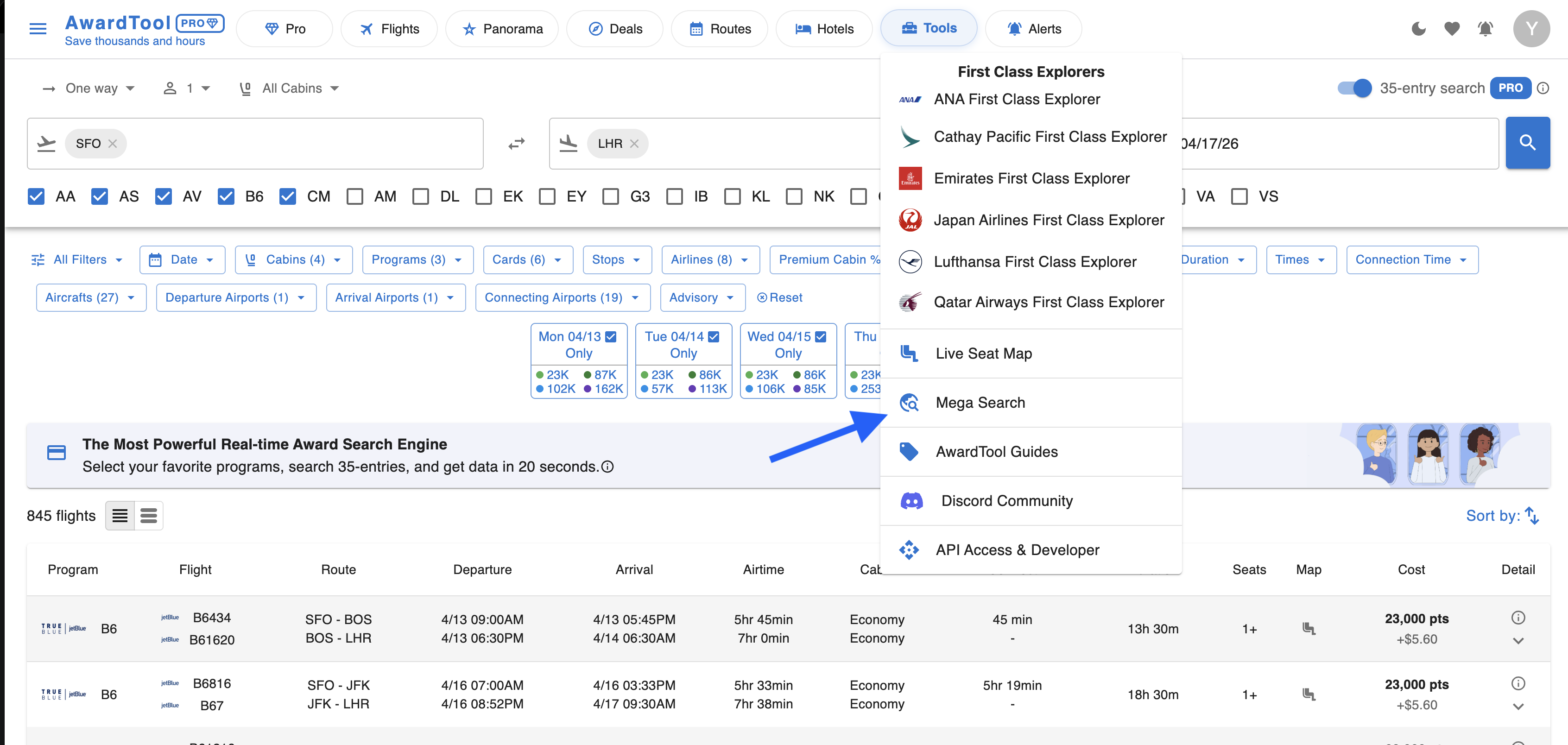The width and height of the screenshot is (1568, 745).
Task: Expand the B6816 itinerary row chevron
Action: click(x=1518, y=707)
